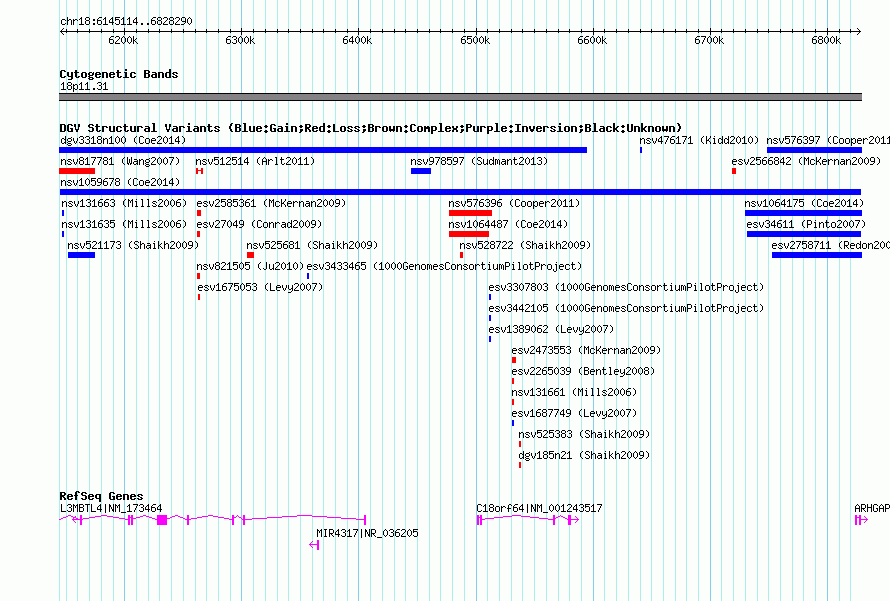Open variant nsv521173 (Shaikh2009) label
This screenshot has width=890, height=601.
click(133, 245)
